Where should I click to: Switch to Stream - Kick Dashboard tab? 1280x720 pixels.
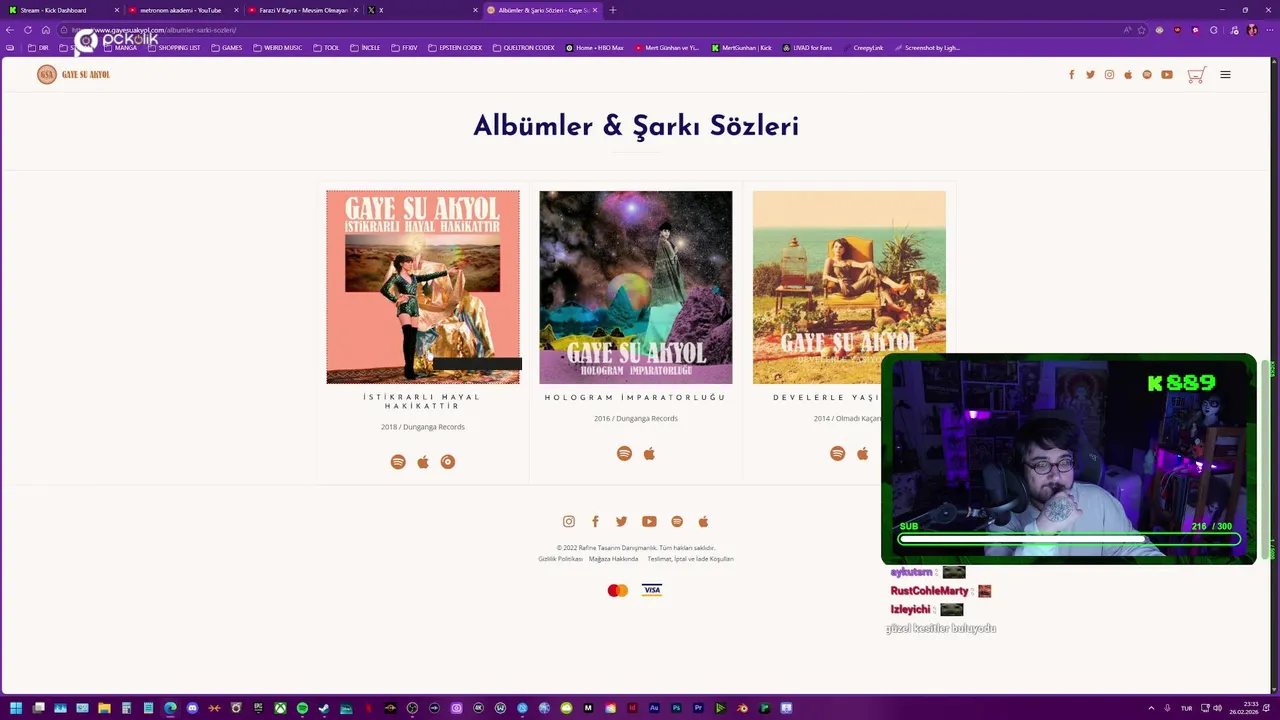pos(62,10)
